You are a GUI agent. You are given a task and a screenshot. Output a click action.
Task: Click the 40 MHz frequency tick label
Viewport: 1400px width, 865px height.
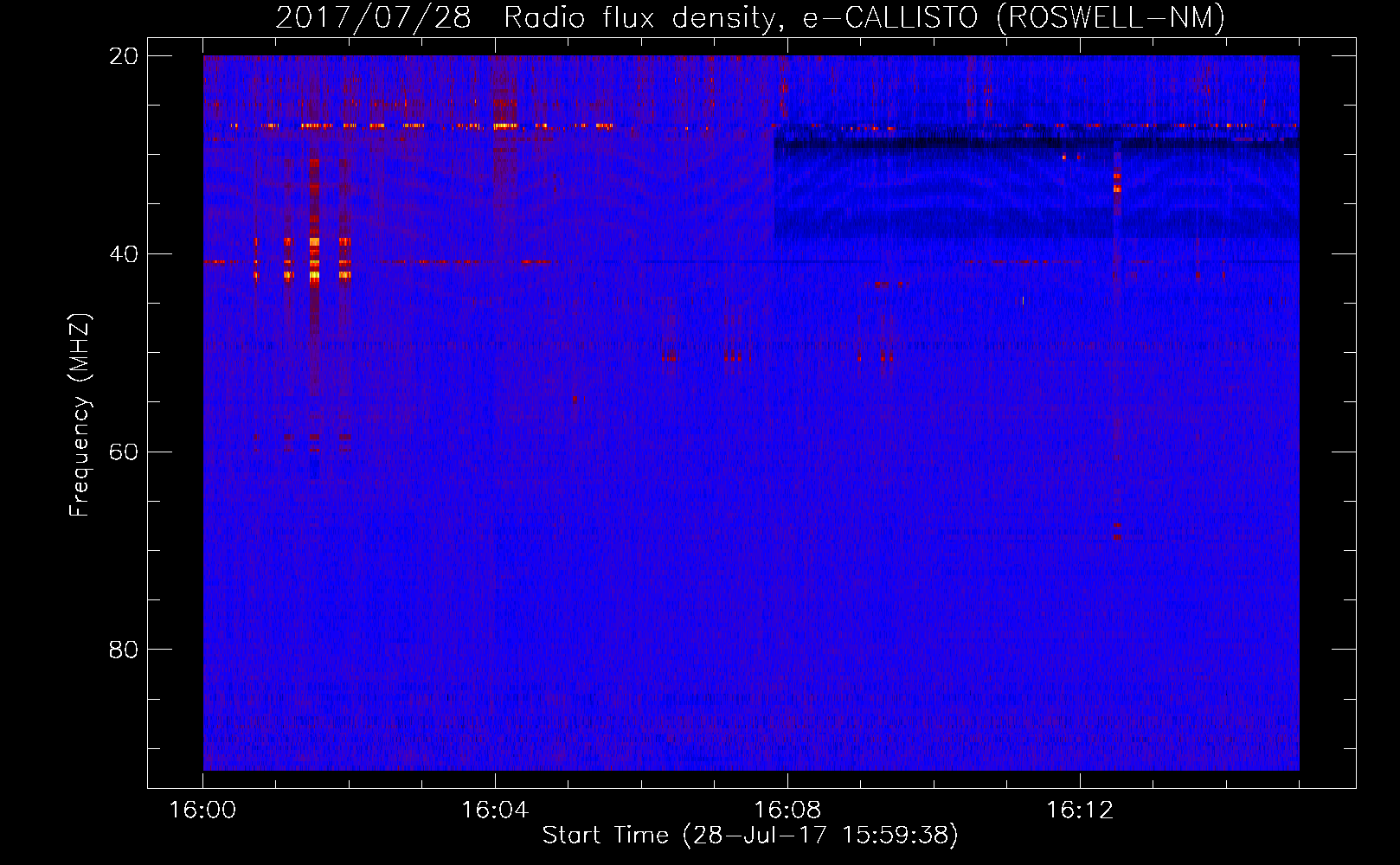click(124, 254)
